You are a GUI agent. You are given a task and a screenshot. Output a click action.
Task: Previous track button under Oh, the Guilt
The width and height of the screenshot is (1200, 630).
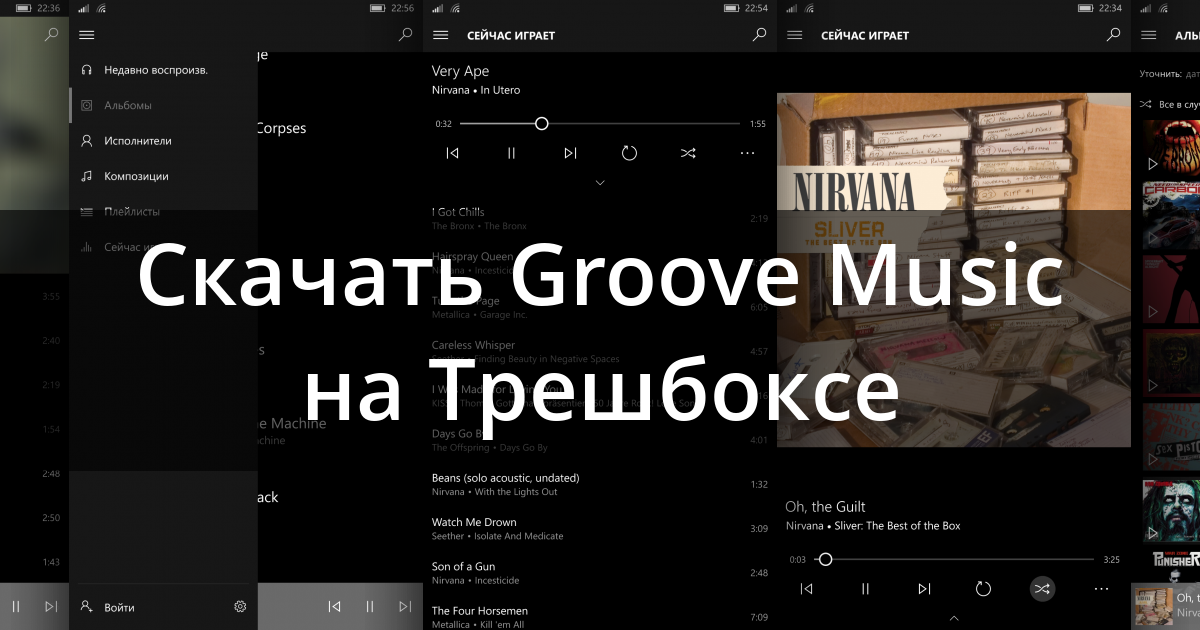[806, 589]
